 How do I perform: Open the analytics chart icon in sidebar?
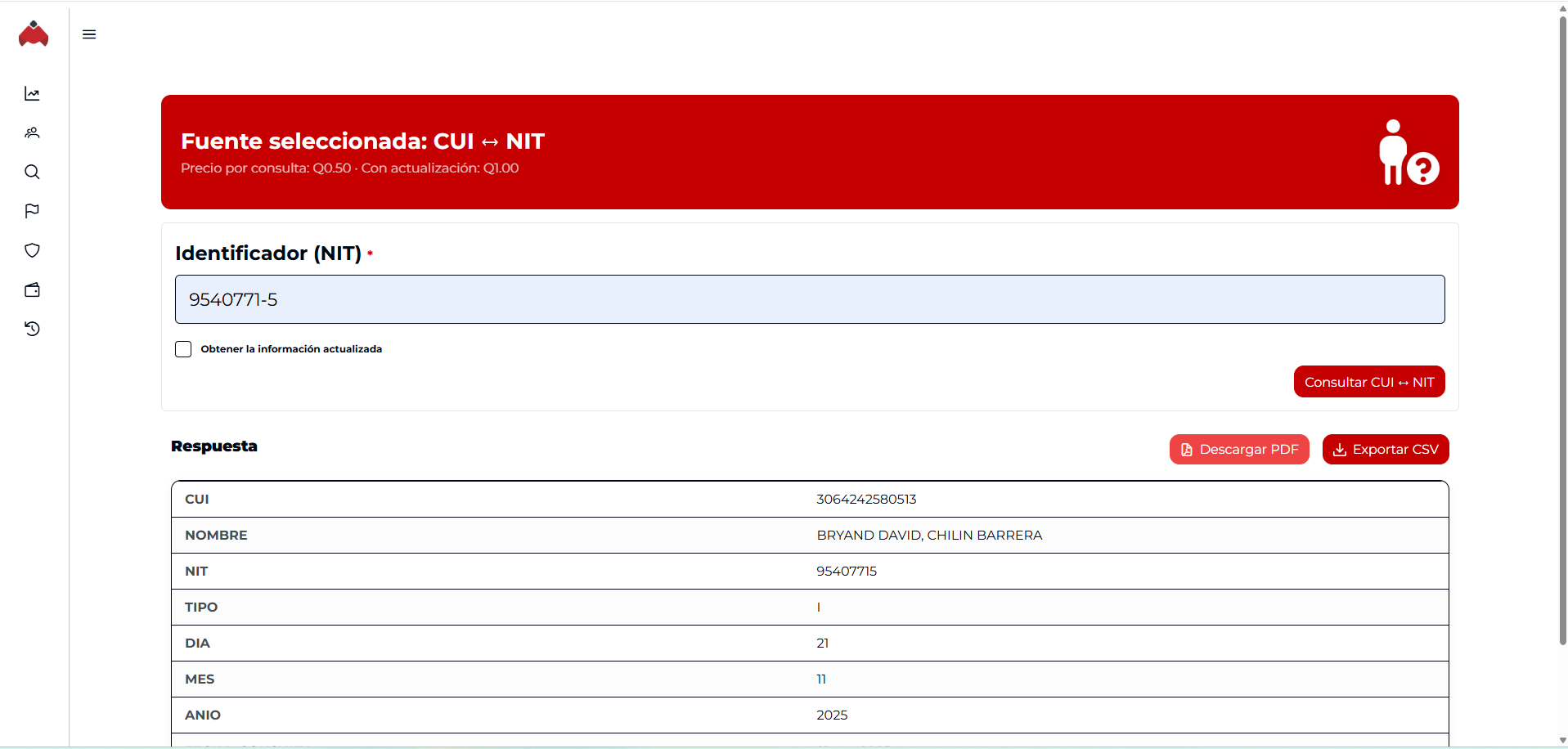click(x=33, y=94)
